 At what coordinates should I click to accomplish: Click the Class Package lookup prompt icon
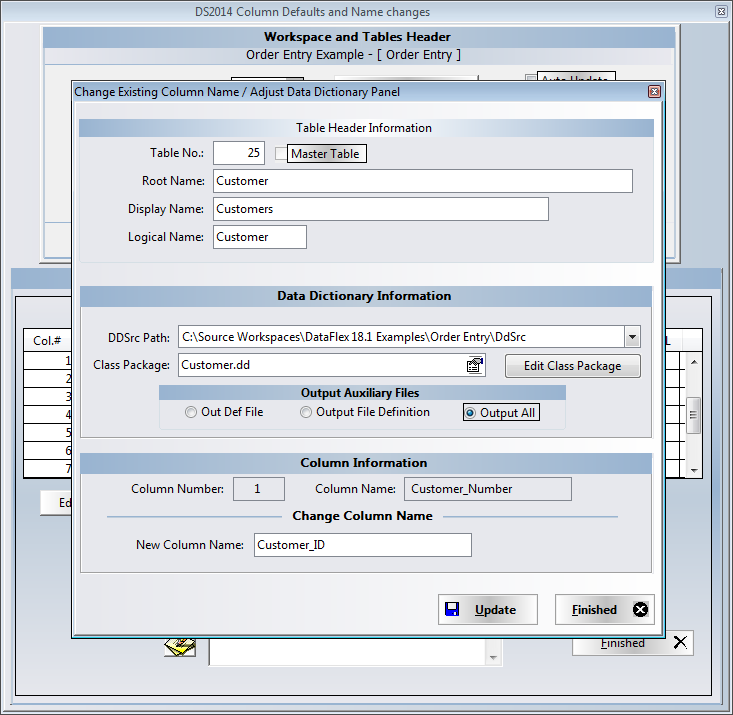[475, 366]
